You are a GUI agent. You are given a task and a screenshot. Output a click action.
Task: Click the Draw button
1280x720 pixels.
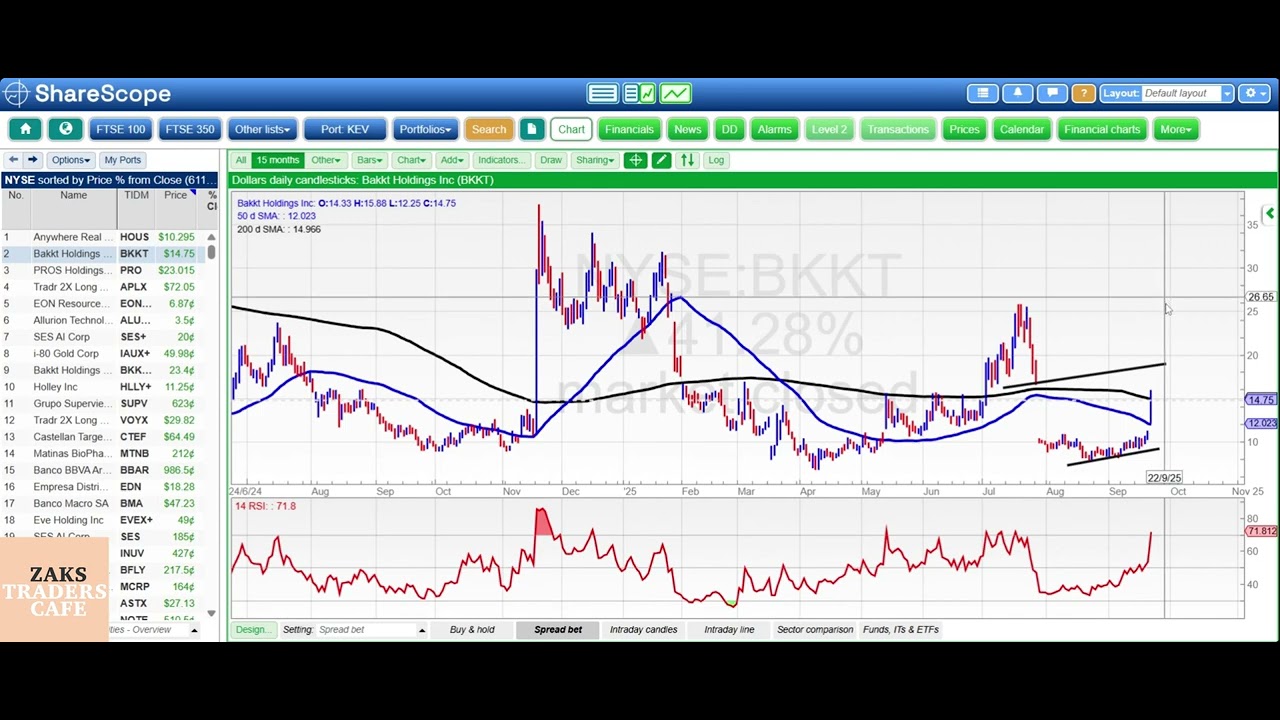point(551,160)
